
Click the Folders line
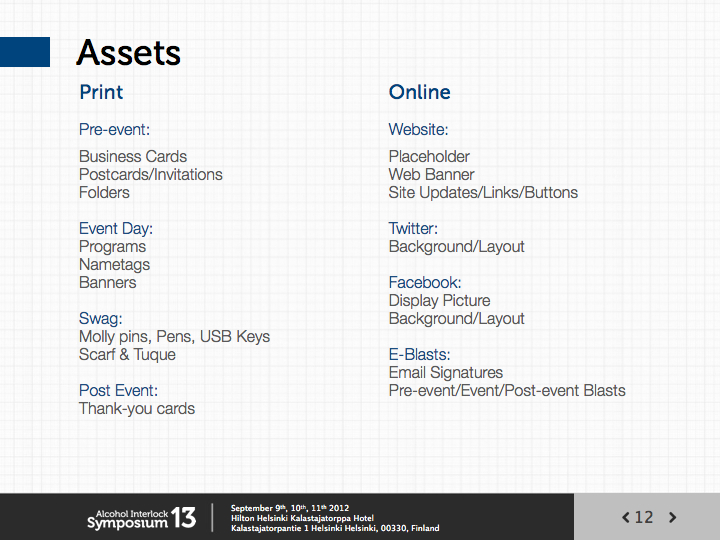point(104,192)
